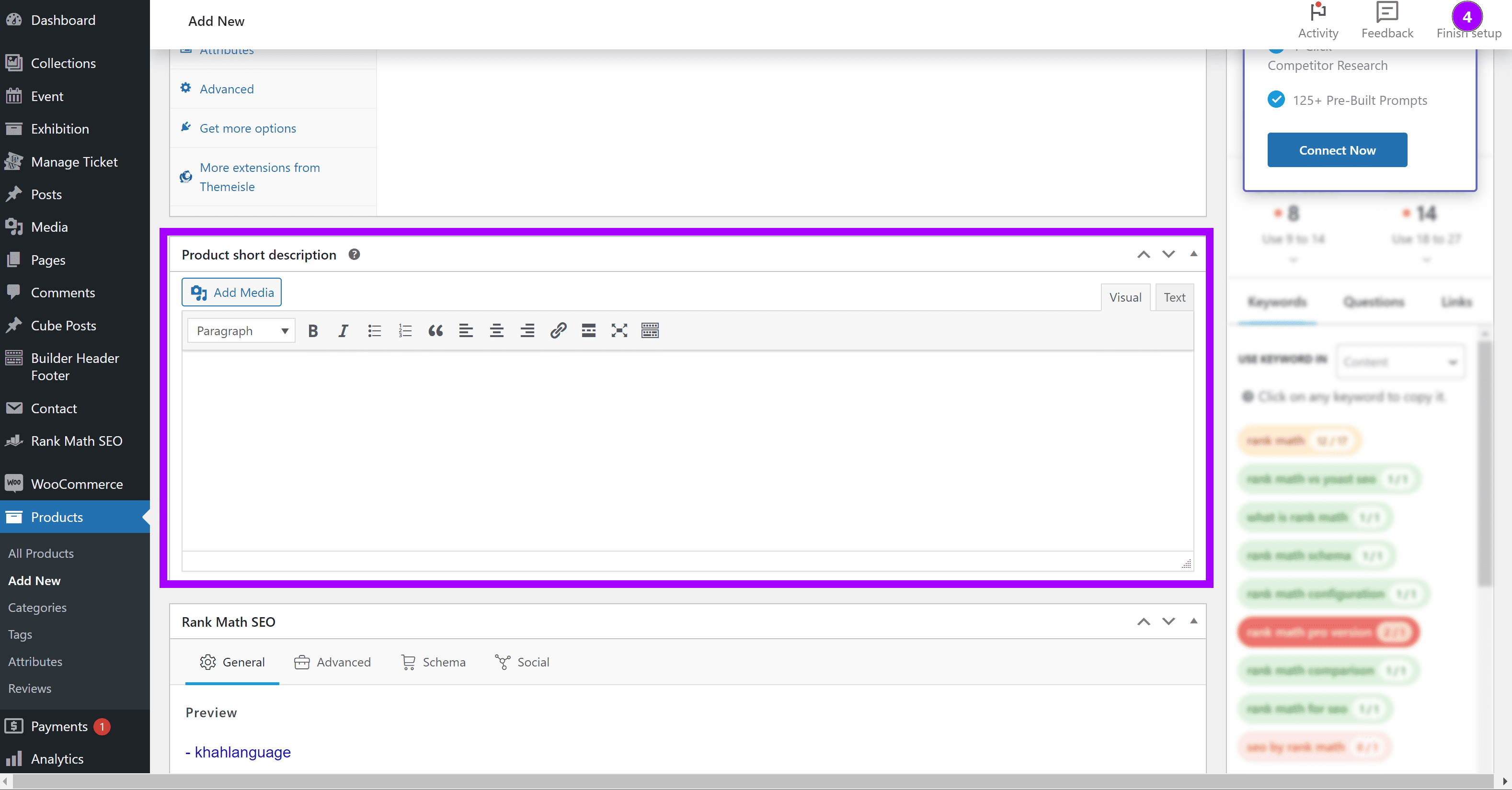
Task: Click the Italic formatting icon
Action: (x=343, y=330)
